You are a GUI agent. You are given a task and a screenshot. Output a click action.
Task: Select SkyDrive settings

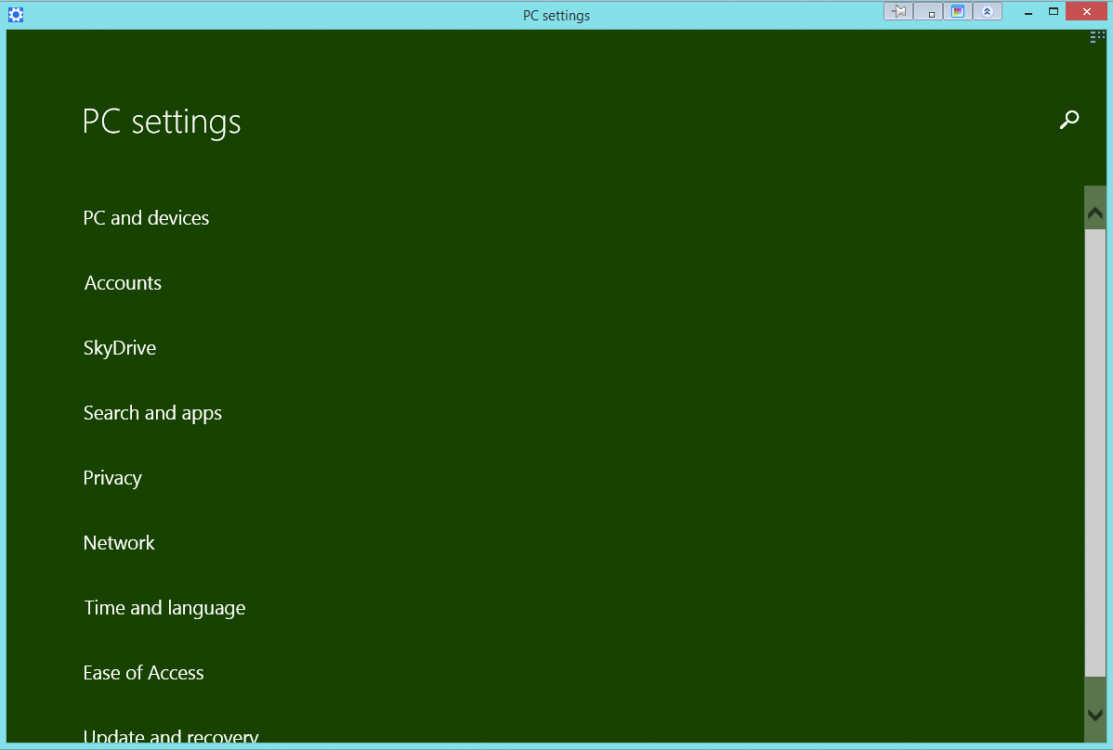tap(120, 348)
